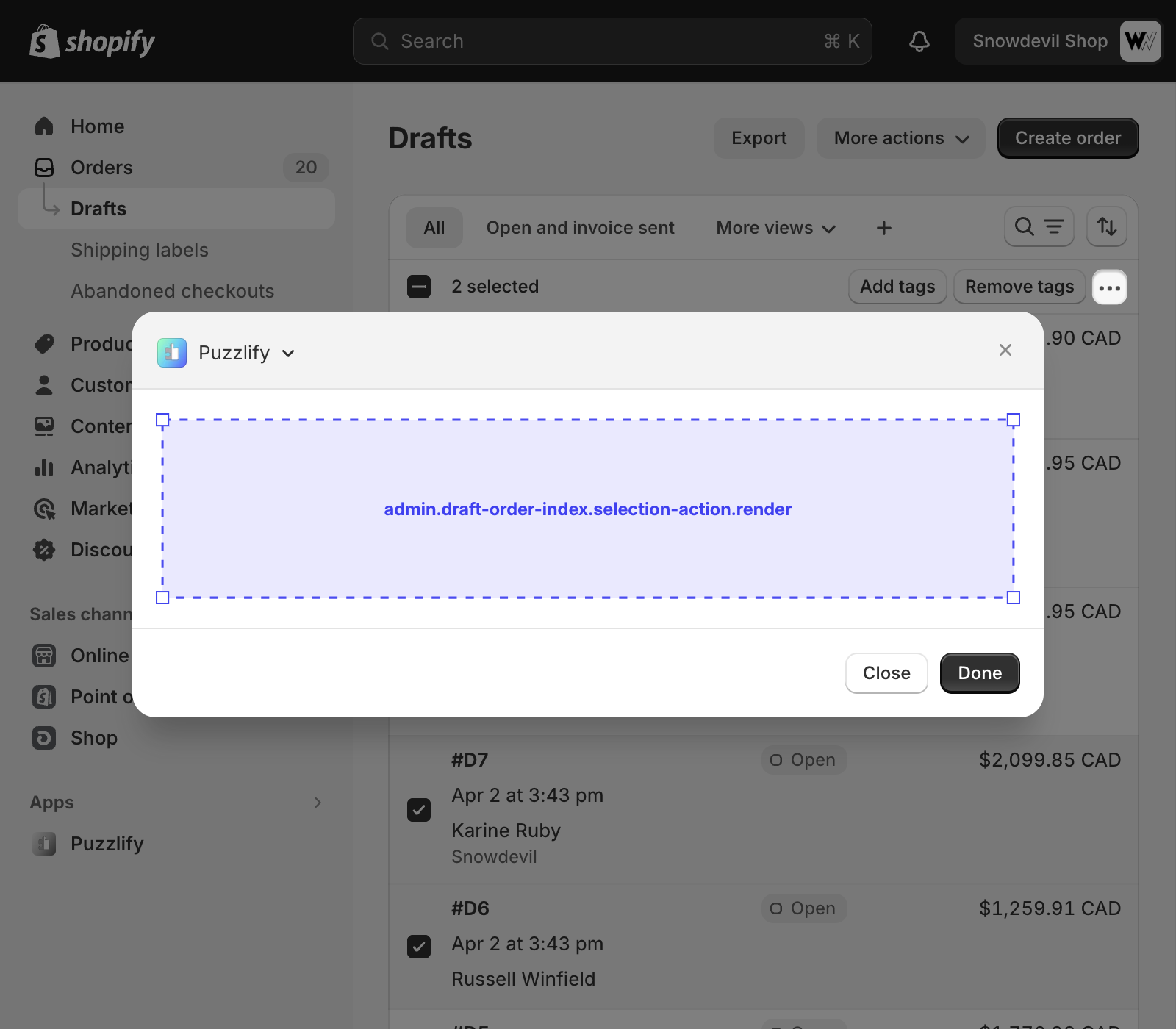Image resolution: width=1176 pixels, height=1029 pixels.
Task: Dismiss the Puzzlify modal with X
Action: [1005, 350]
